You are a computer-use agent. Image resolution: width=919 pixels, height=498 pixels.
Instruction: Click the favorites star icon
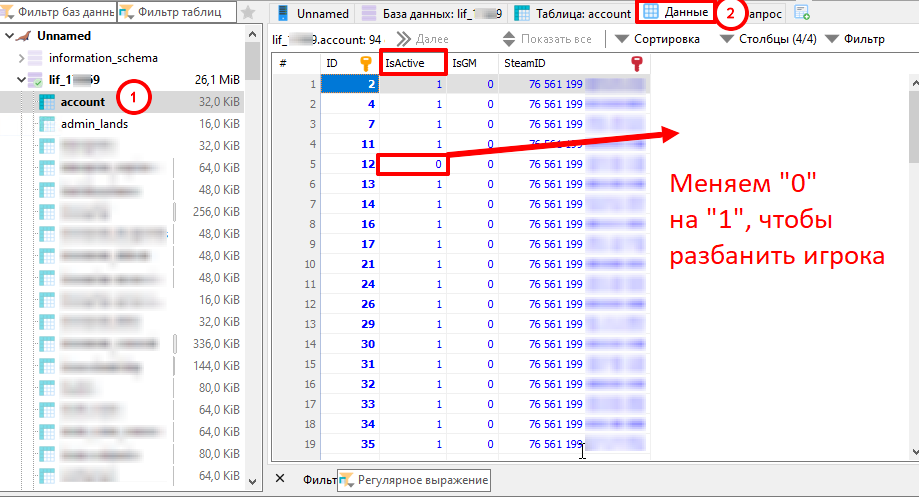[248, 12]
